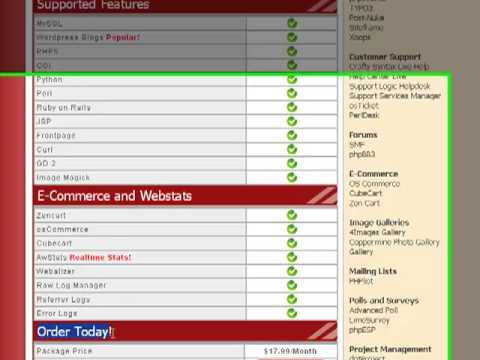This screenshot has width=480, height=360.
Task: Click the green check icon in the MySQL row
Action: coord(292,23)
